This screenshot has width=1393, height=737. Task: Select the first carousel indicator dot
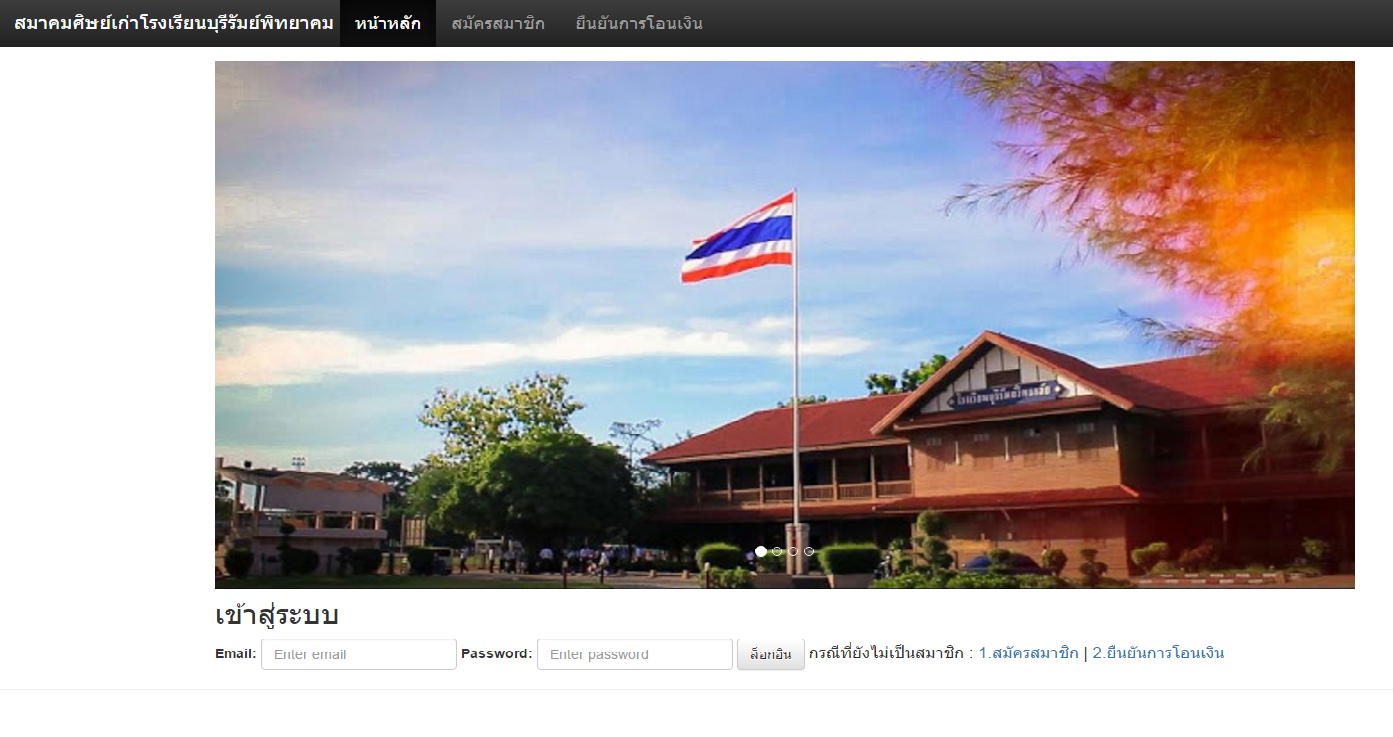click(x=761, y=551)
